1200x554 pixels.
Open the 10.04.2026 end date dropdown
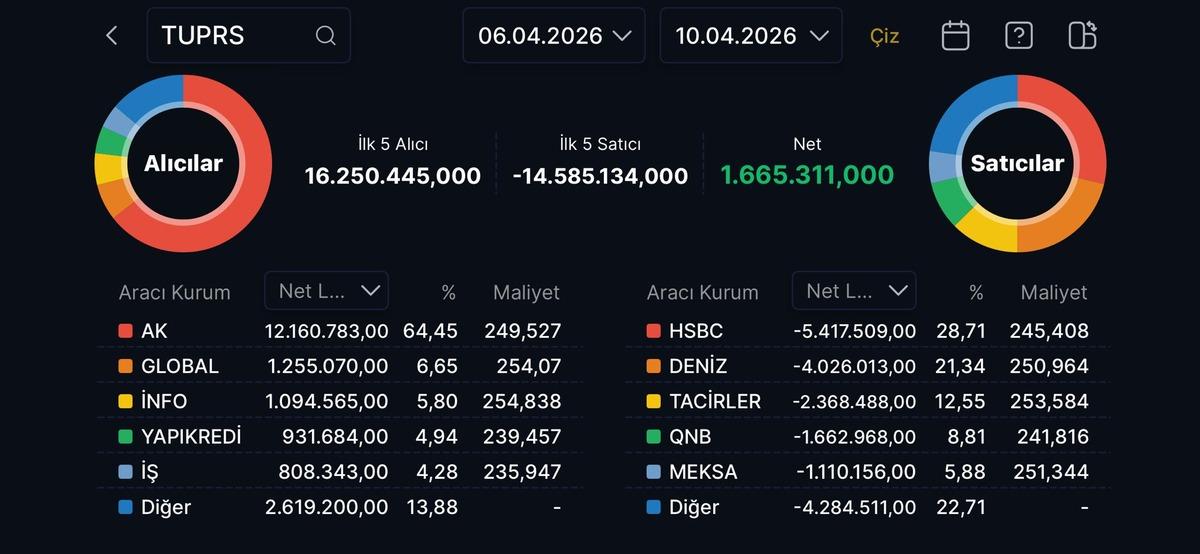[751, 36]
